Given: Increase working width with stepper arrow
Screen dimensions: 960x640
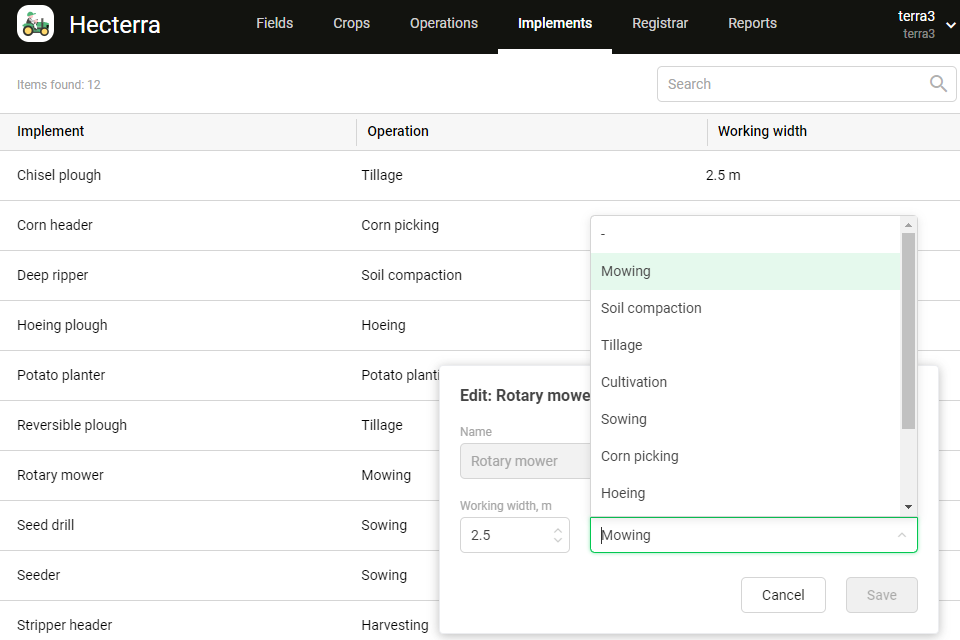Looking at the screenshot, I should (x=558, y=529).
